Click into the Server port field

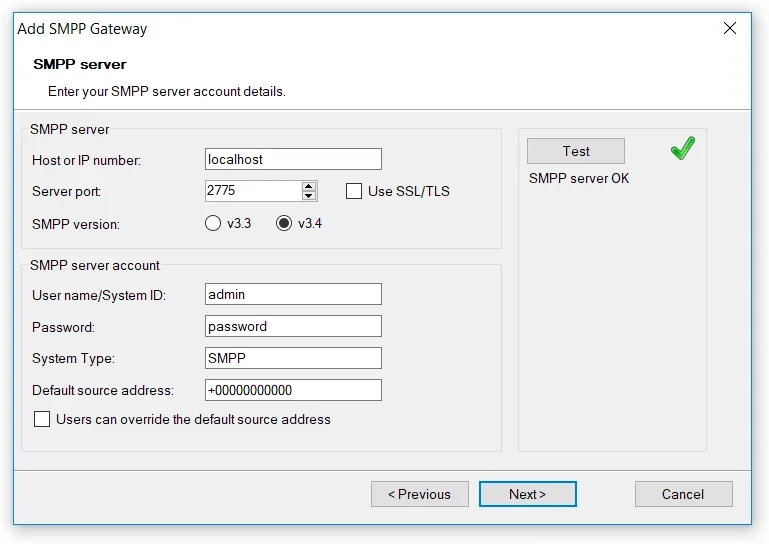[253, 191]
